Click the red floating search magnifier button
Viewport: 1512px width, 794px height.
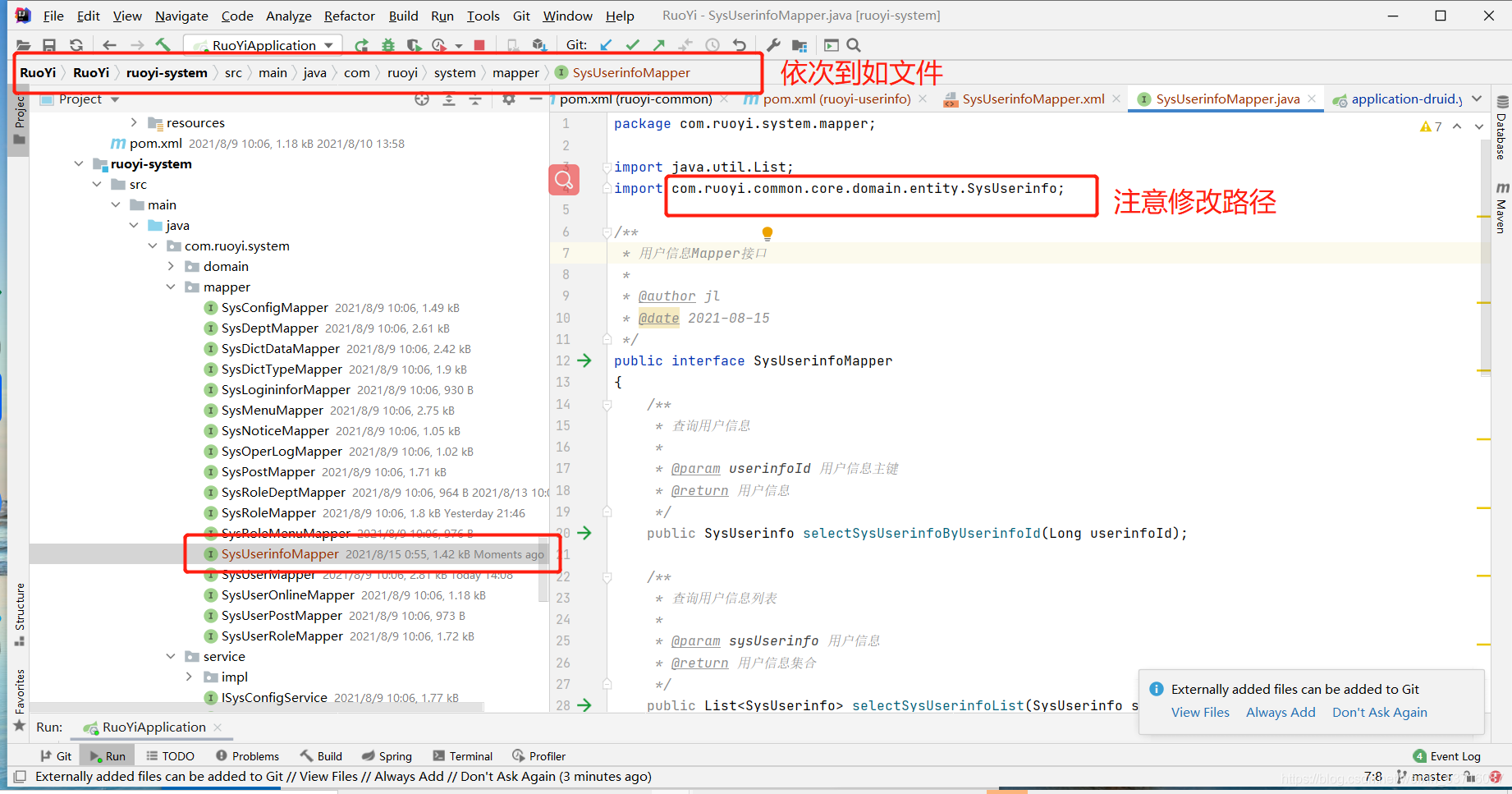coord(564,179)
